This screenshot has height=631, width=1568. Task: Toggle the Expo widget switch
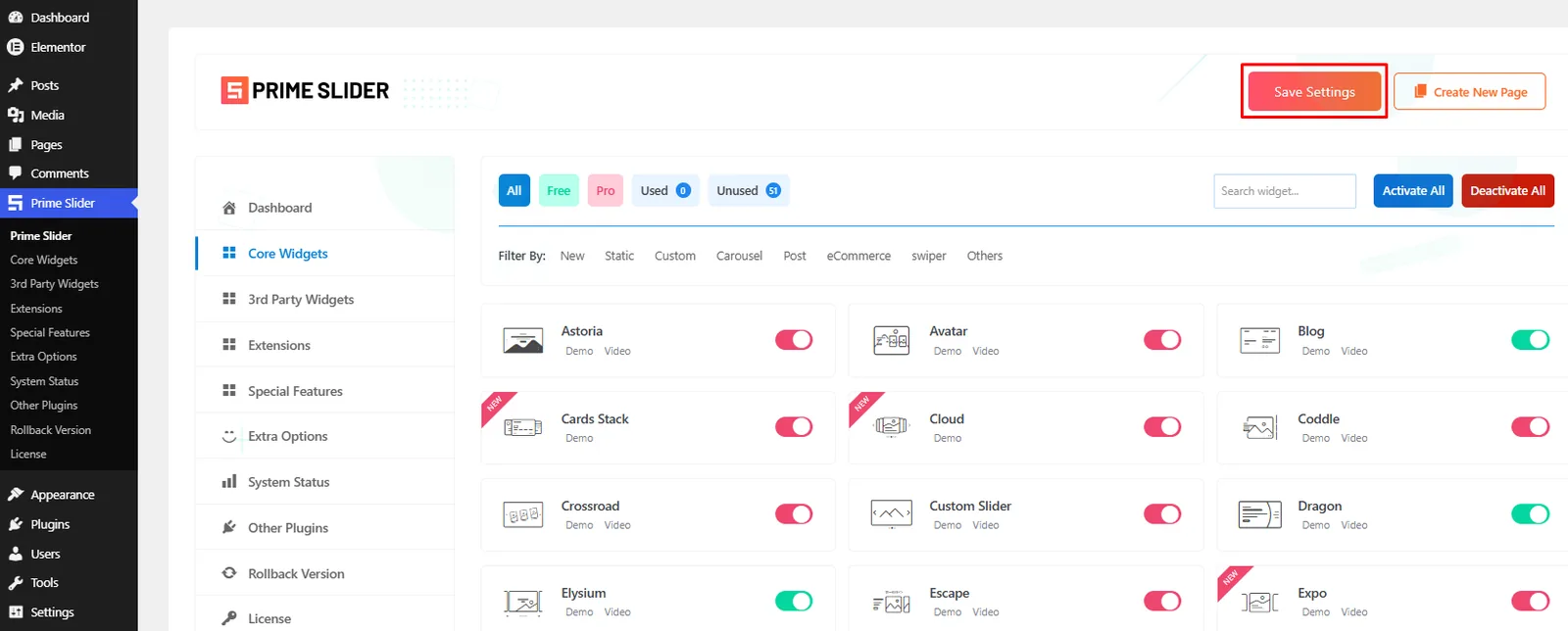click(1530, 602)
